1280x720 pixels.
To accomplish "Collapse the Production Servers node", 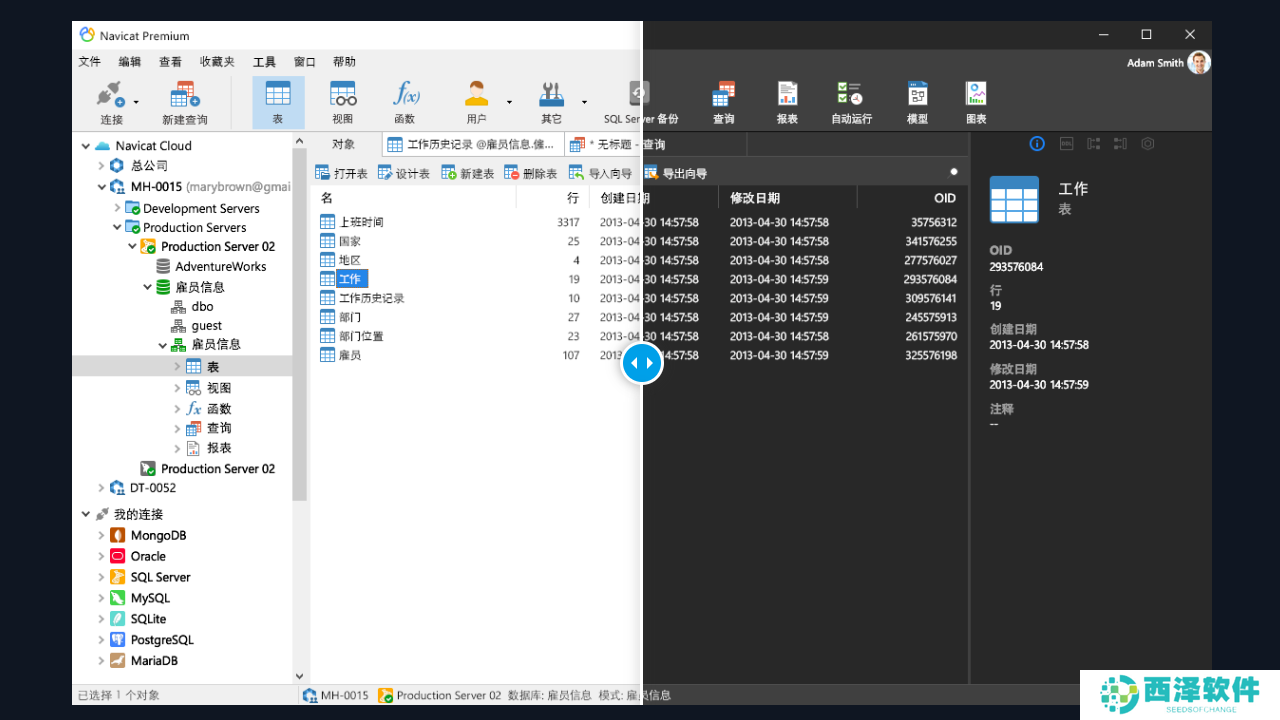I will [x=117, y=228].
